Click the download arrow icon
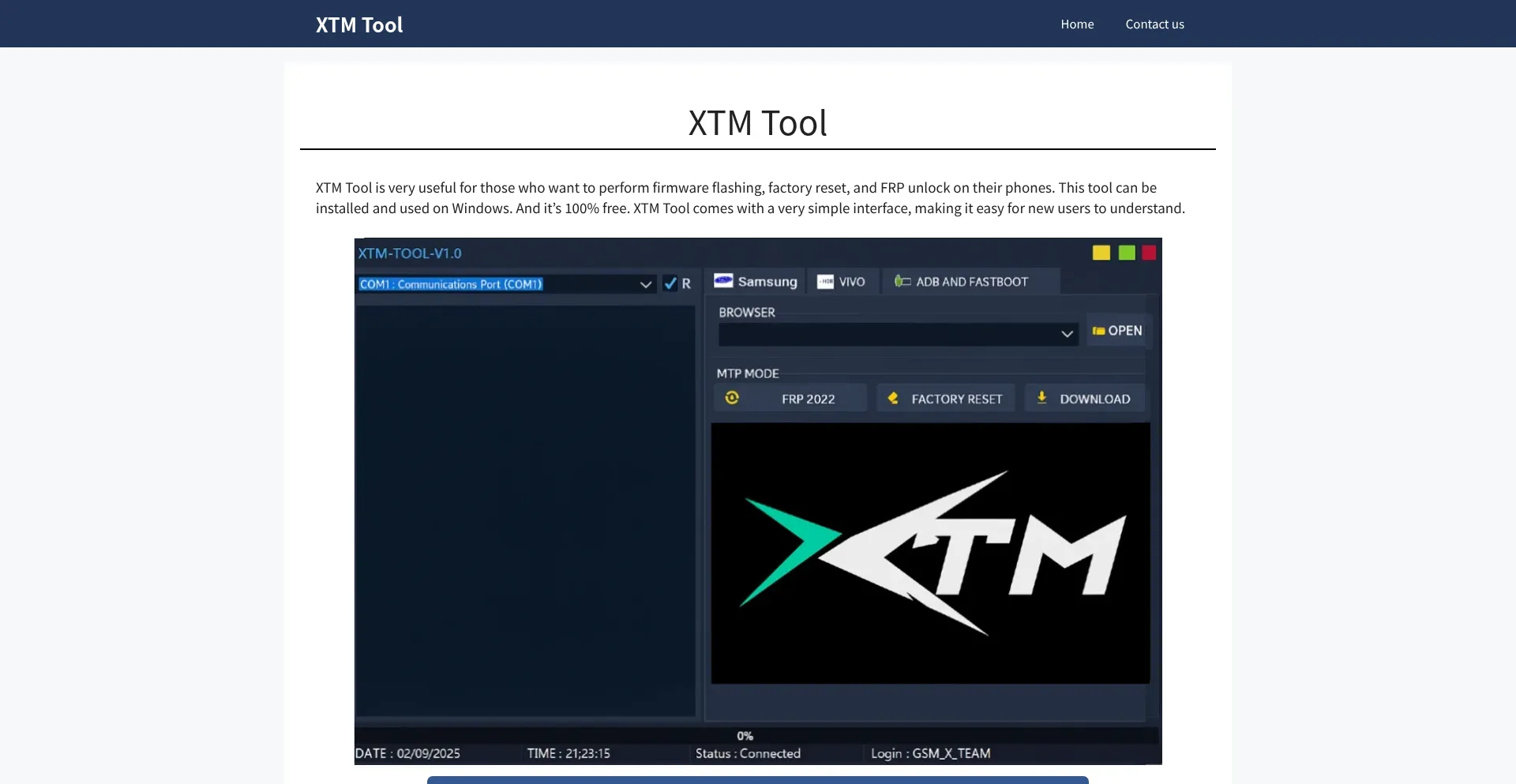 [x=1042, y=397]
